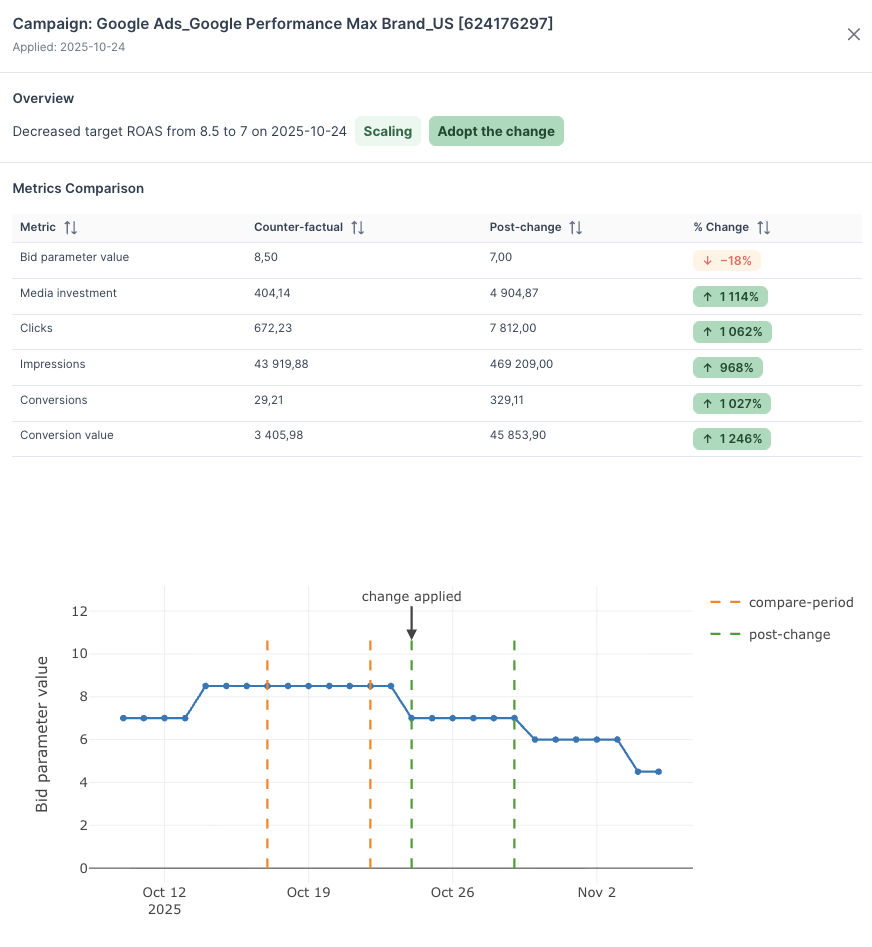This screenshot has width=872, height=947.
Task: Sort by Counter-factual column icon
Action: [x=357, y=228]
